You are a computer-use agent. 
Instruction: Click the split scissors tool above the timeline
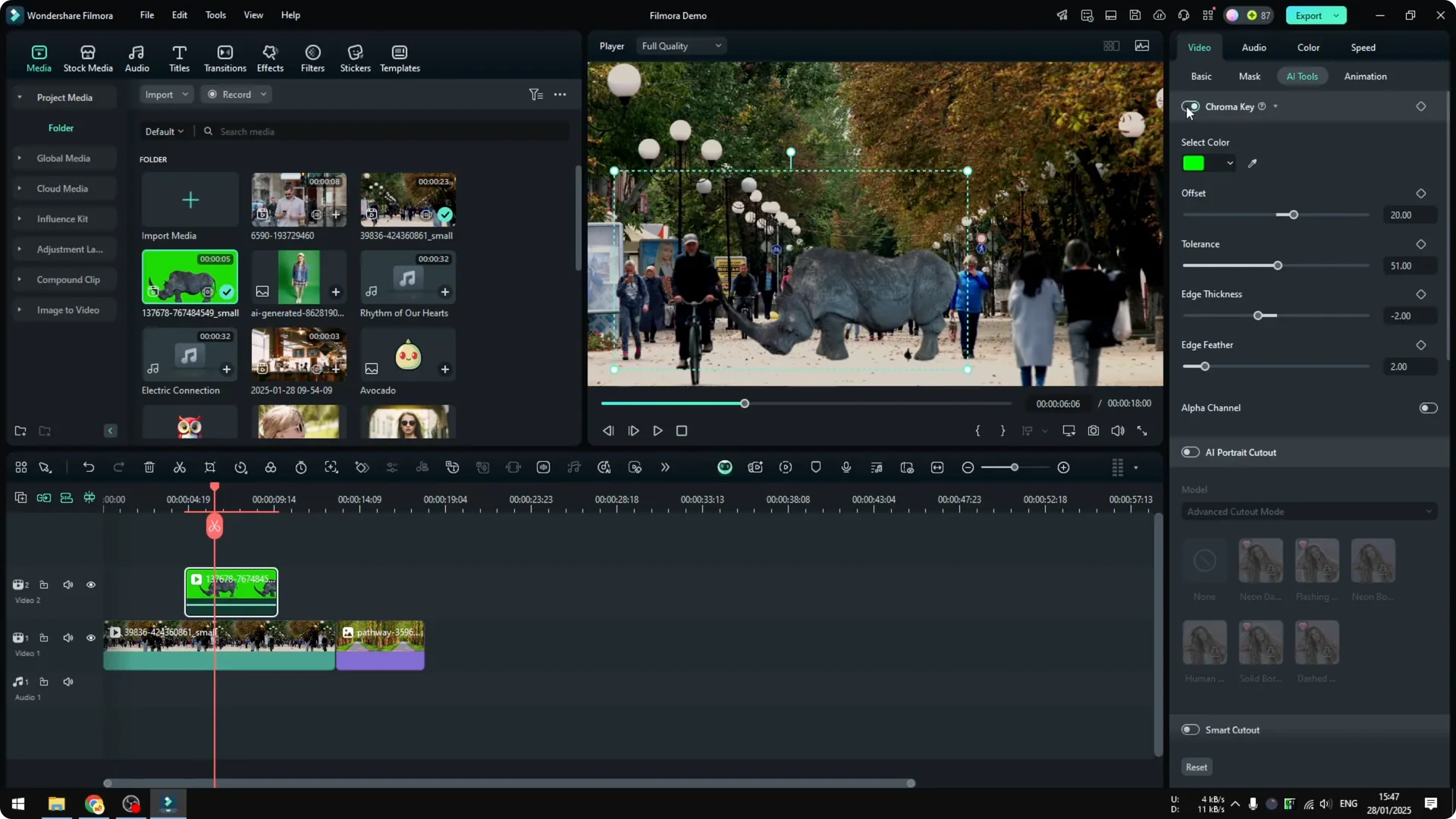point(180,467)
